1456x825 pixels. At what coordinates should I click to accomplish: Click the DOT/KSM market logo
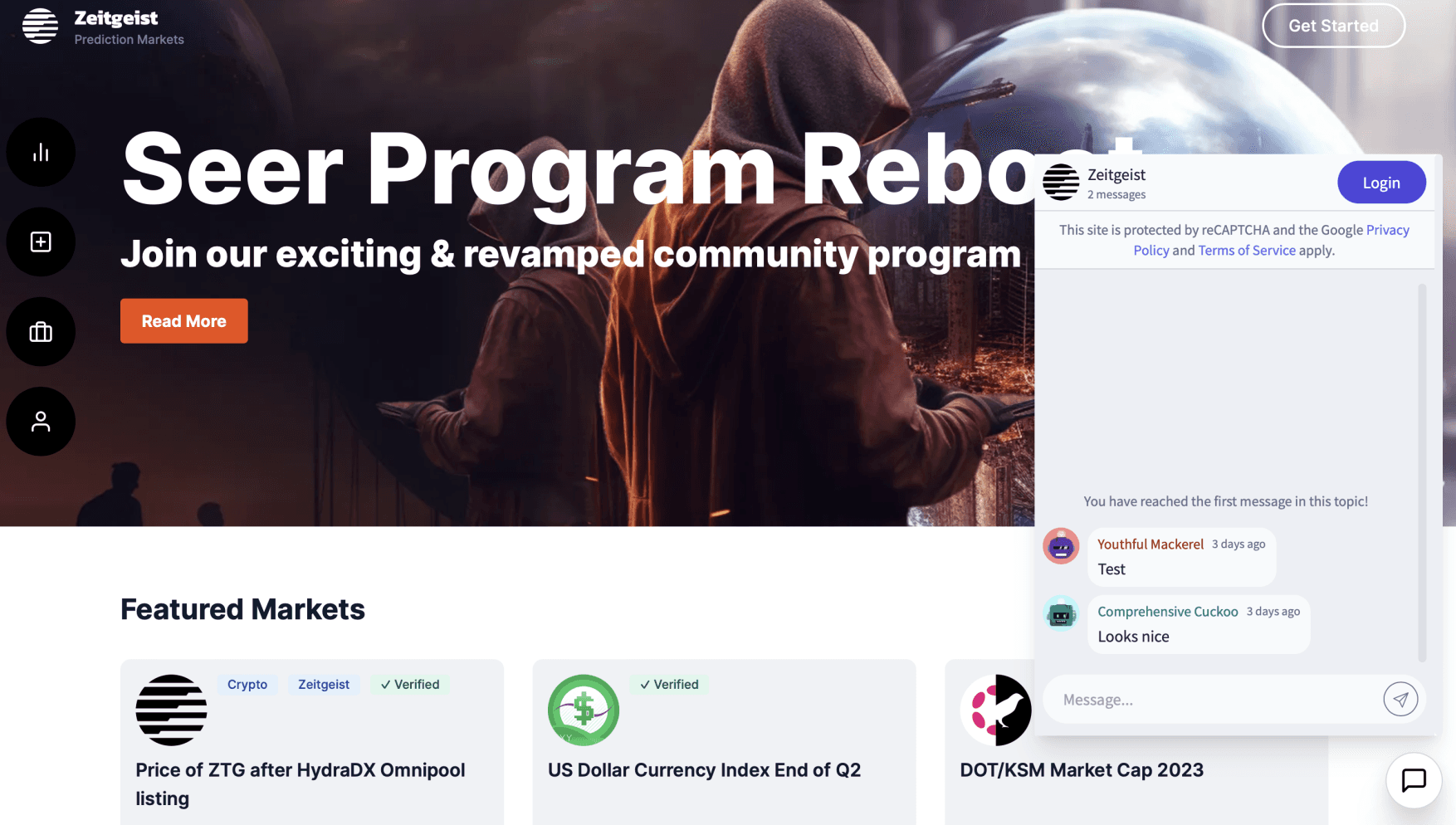pos(995,710)
